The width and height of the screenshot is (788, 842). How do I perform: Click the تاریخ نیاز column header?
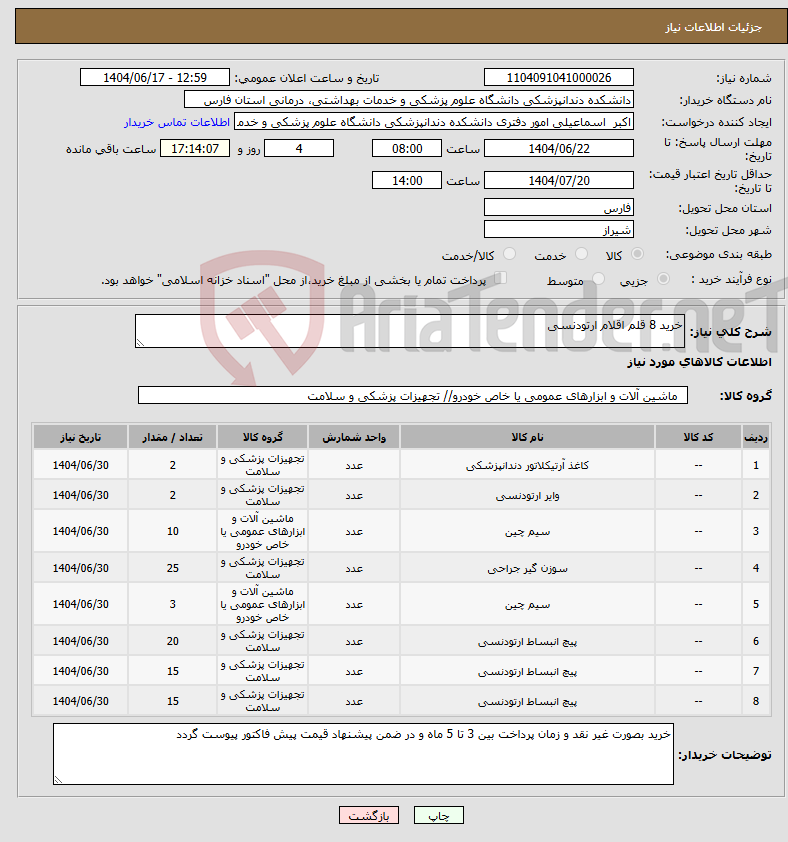click(81, 437)
